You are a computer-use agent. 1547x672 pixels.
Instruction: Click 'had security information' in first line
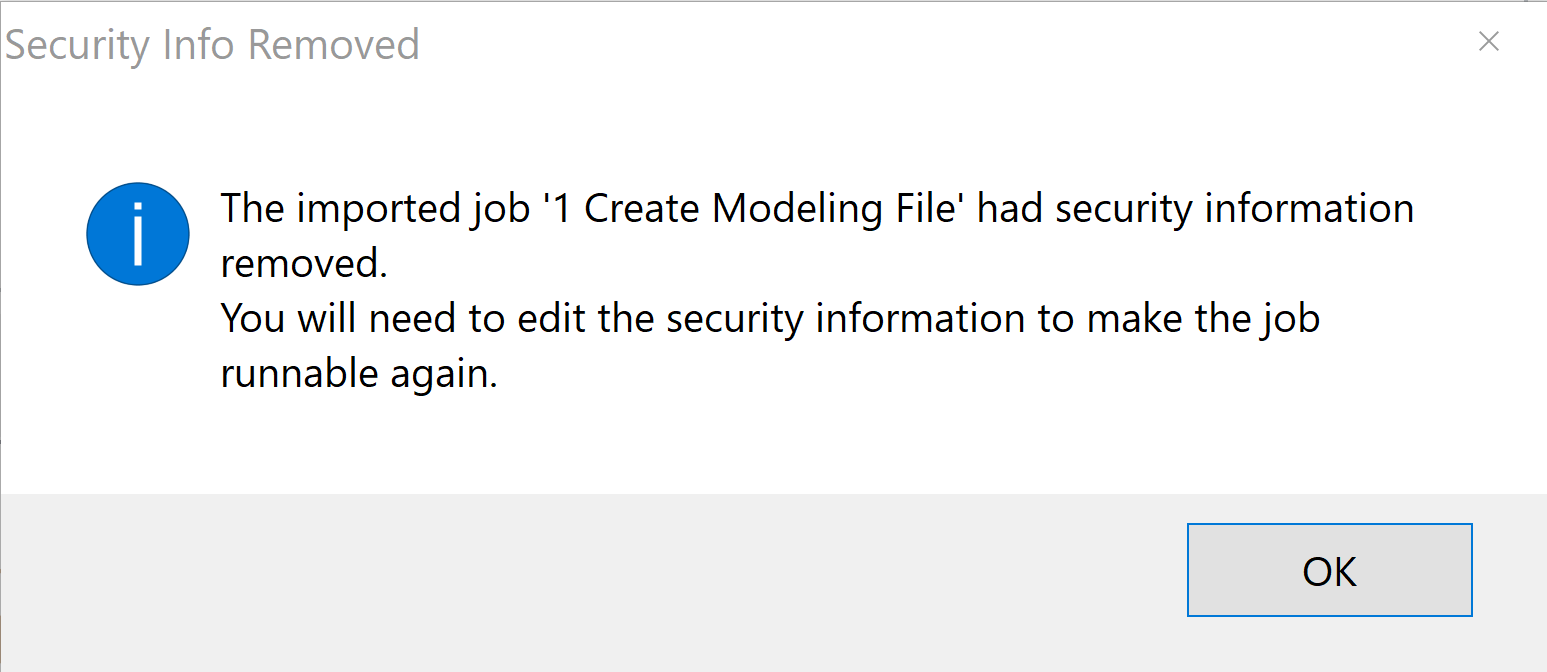pos(1195,209)
